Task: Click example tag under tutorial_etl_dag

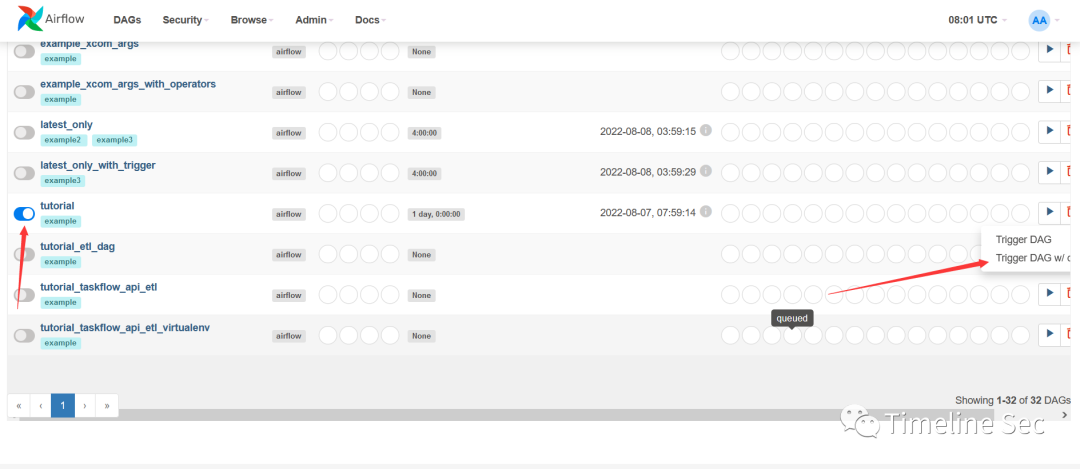Action: 61,262
